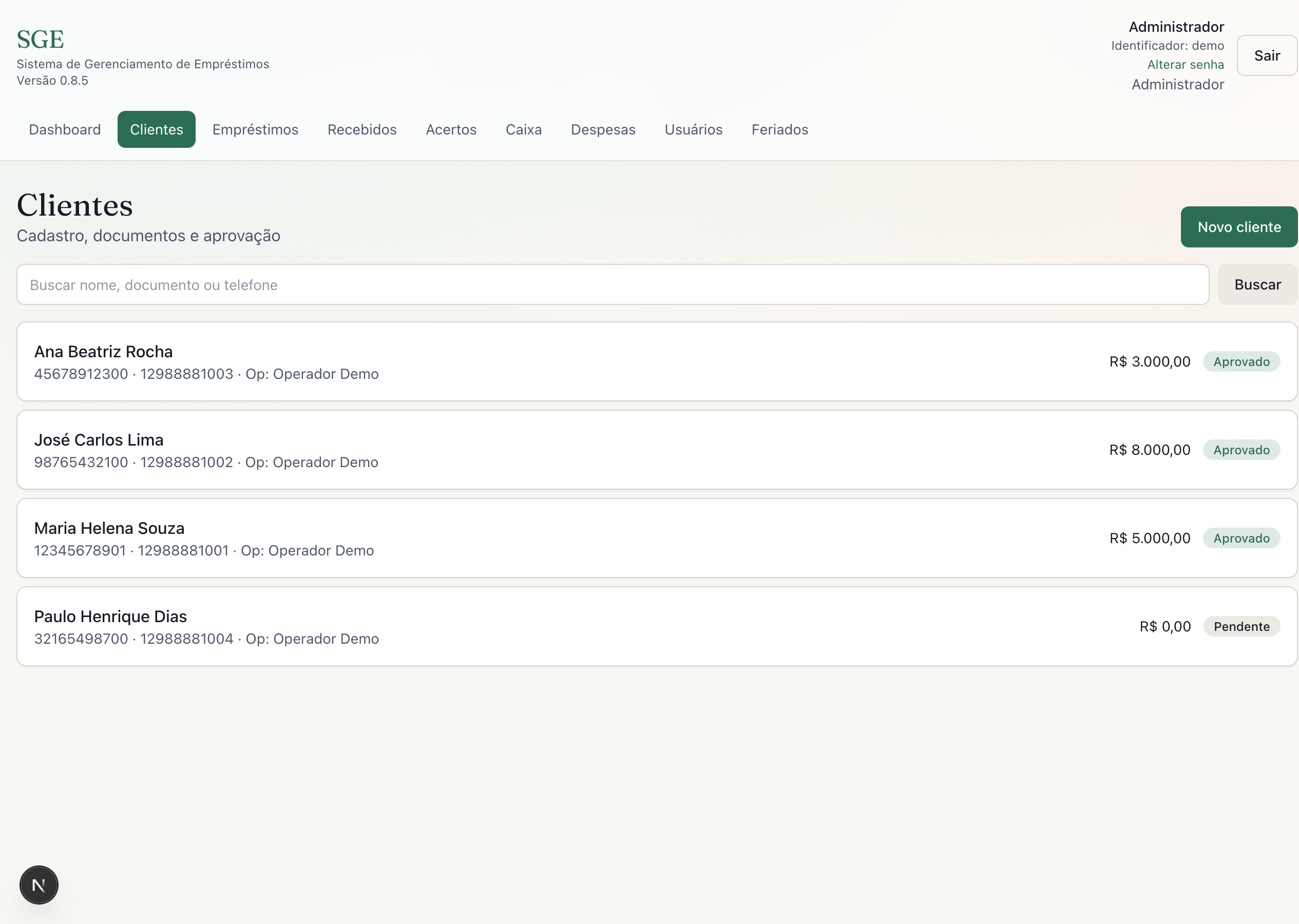Click the SGE logo text
Viewport: 1299px width, 924px height.
click(41, 39)
